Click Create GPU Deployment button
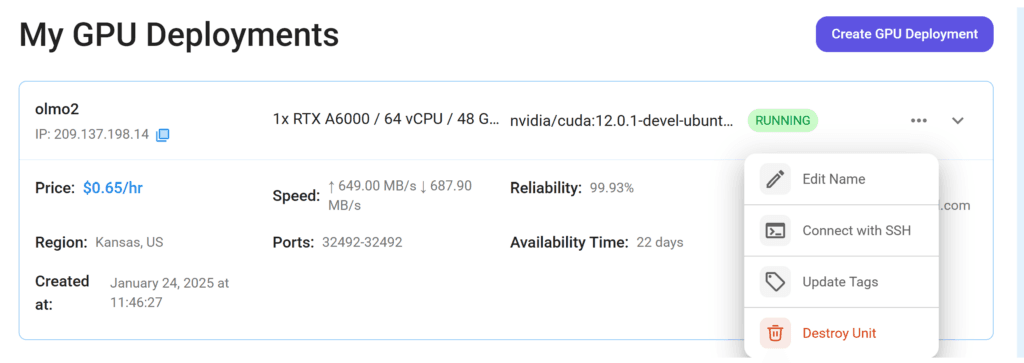 coord(904,34)
